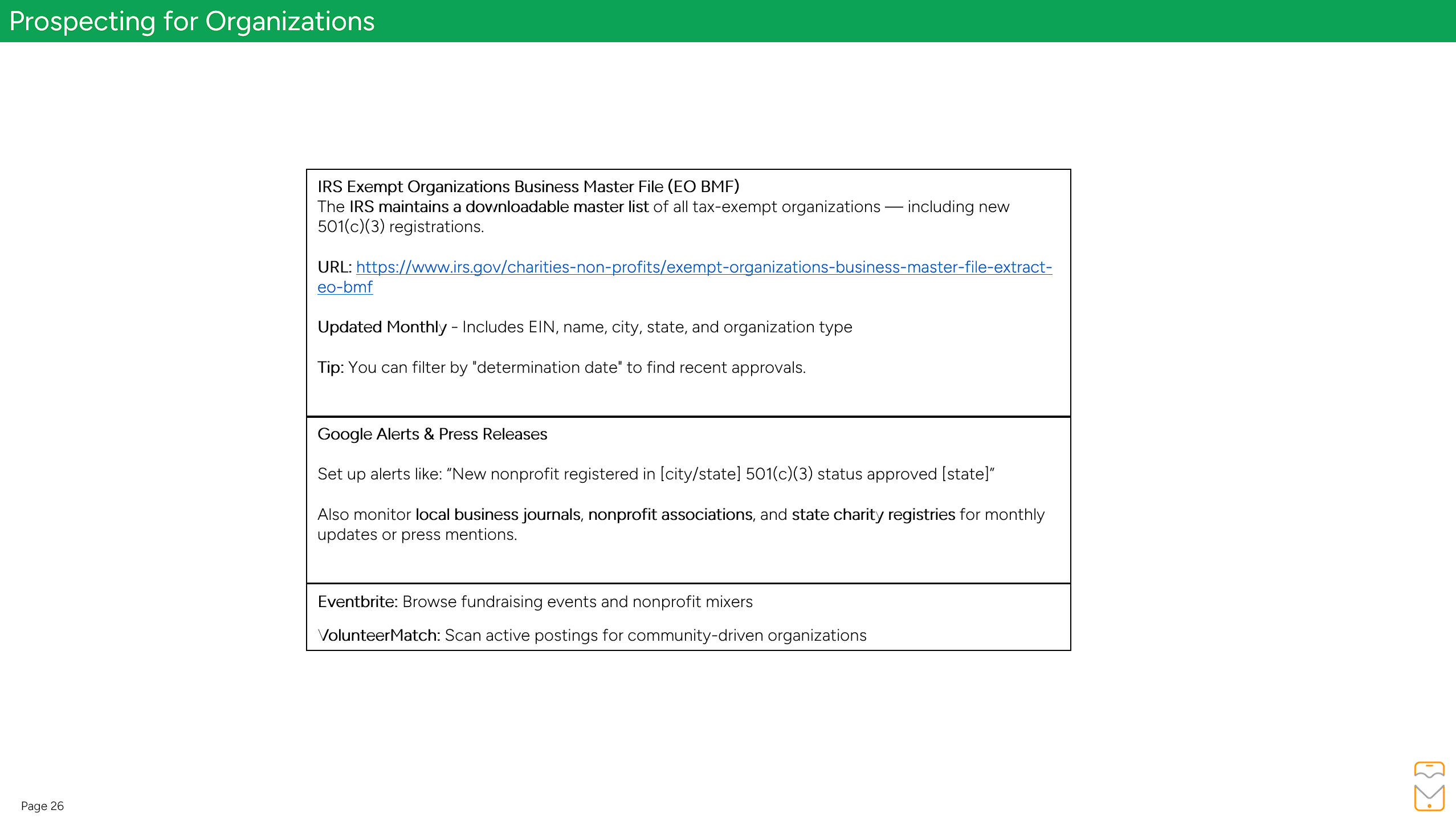Click 'updates or press mentions.' text line
The height and width of the screenshot is (818, 1456).
(x=417, y=534)
